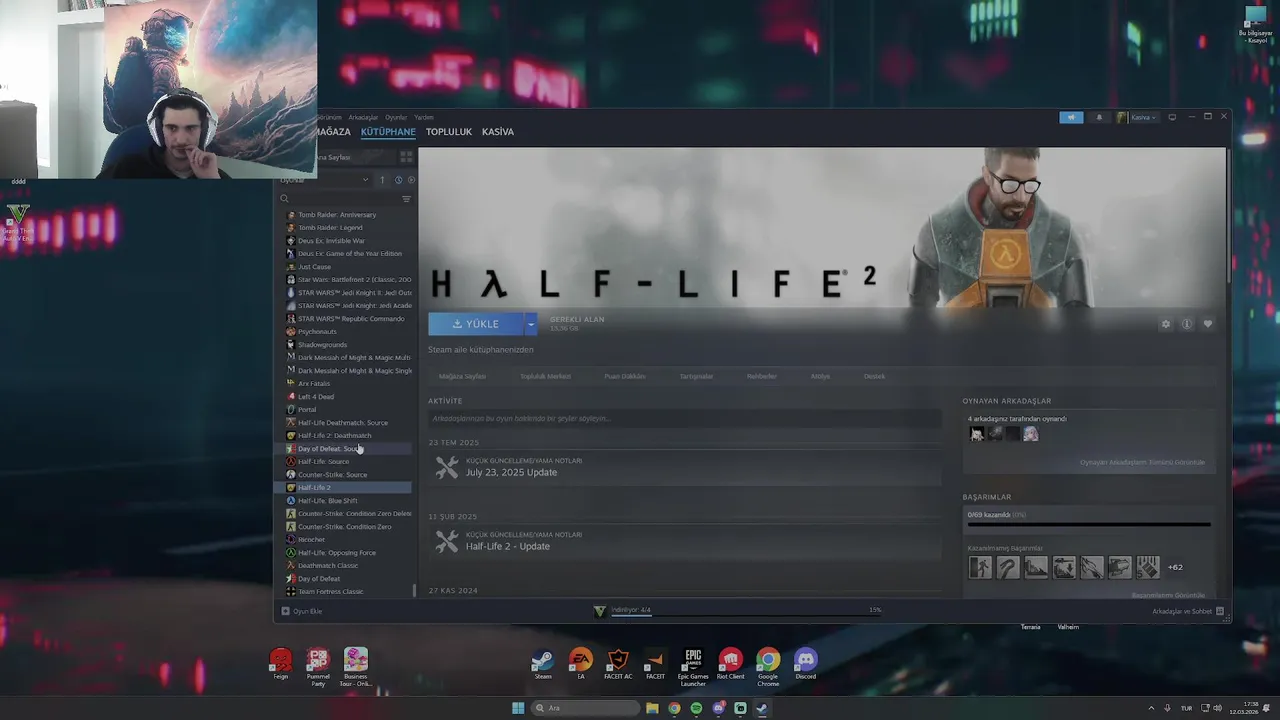Open the Epic Games Launcher shortcut
The height and width of the screenshot is (720, 1280).
coord(693,667)
